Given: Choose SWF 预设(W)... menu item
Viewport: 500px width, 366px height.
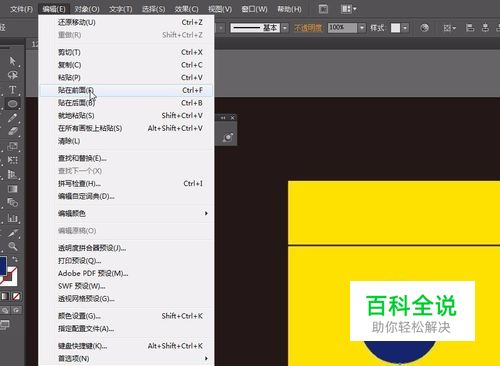Looking at the screenshot, I should [x=126, y=286].
